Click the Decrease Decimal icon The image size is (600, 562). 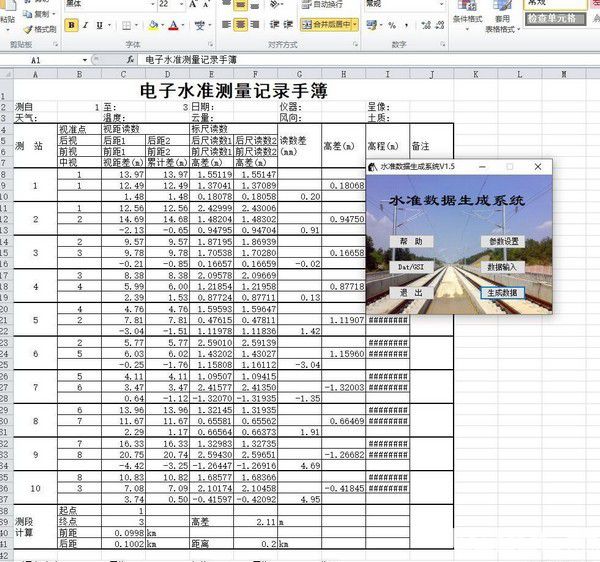point(440,25)
